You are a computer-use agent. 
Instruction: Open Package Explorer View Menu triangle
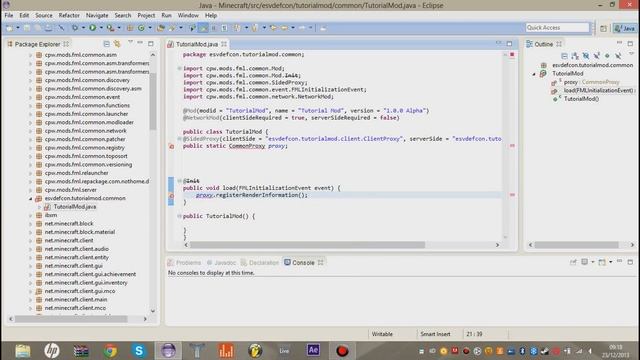pyautogui.click(x=130, y=42)
